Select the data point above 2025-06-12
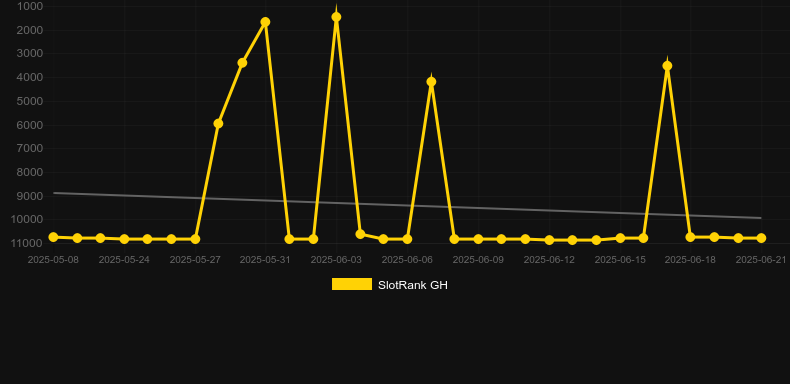Screen dimensions: 790x384 pos(549,240)
